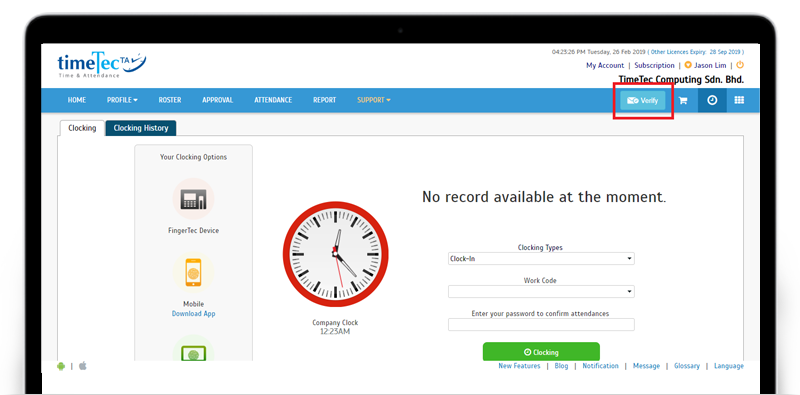Select the Mobile clocking option icon
This screenshot has width=800, height=395.
click(193, 273)
